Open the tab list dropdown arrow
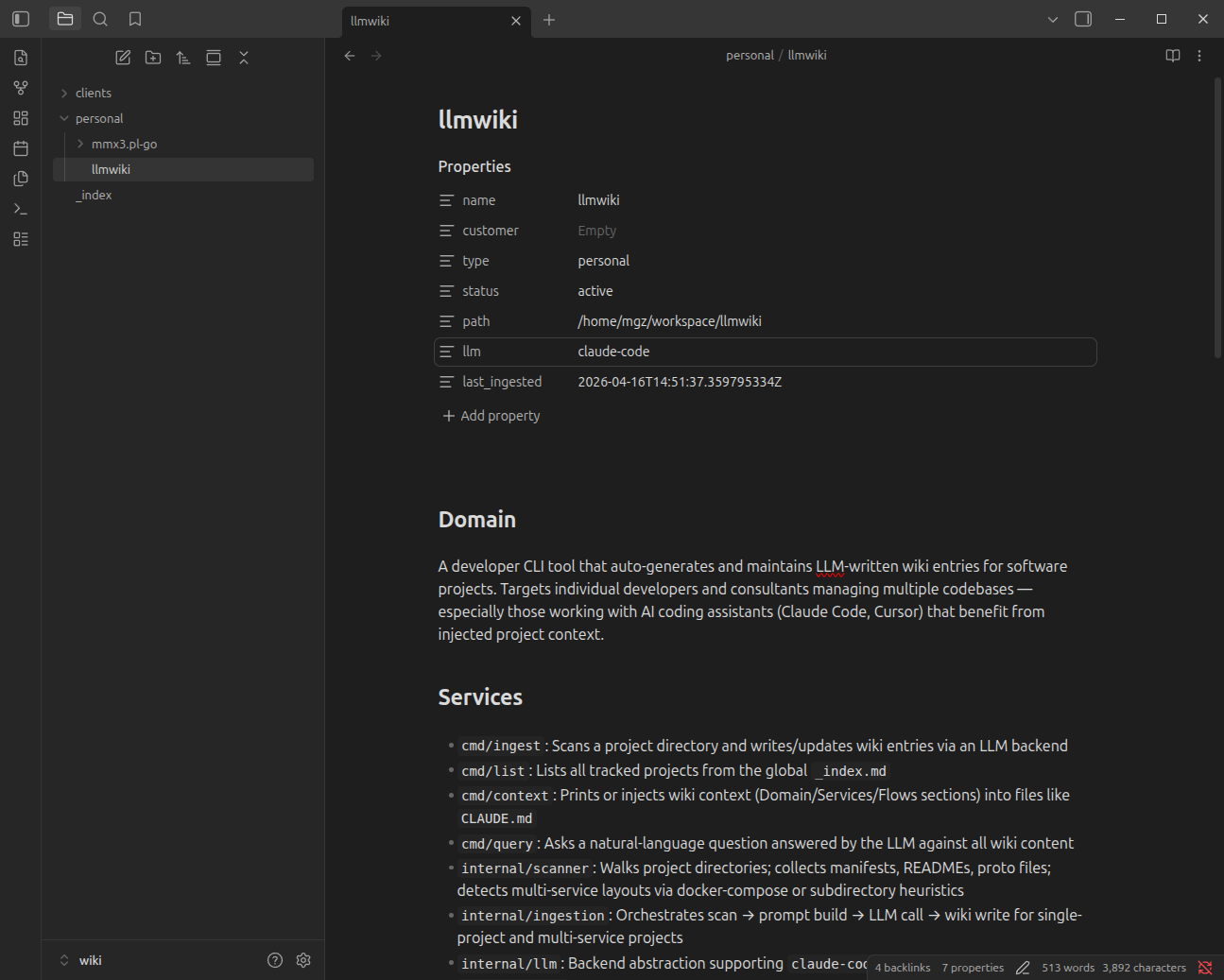1224x980 pixels. pos(1053,19)
